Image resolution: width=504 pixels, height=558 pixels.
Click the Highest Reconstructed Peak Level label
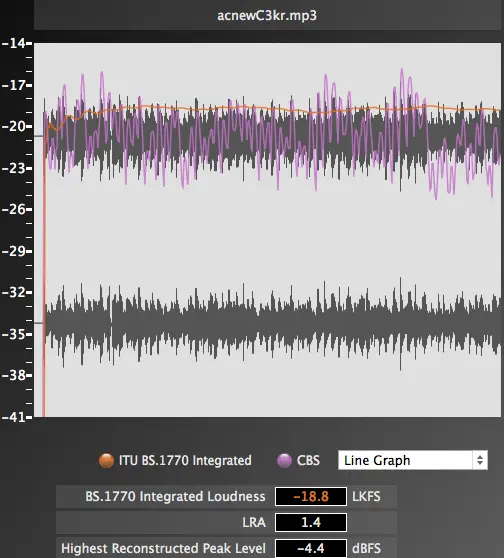(163, 548)
